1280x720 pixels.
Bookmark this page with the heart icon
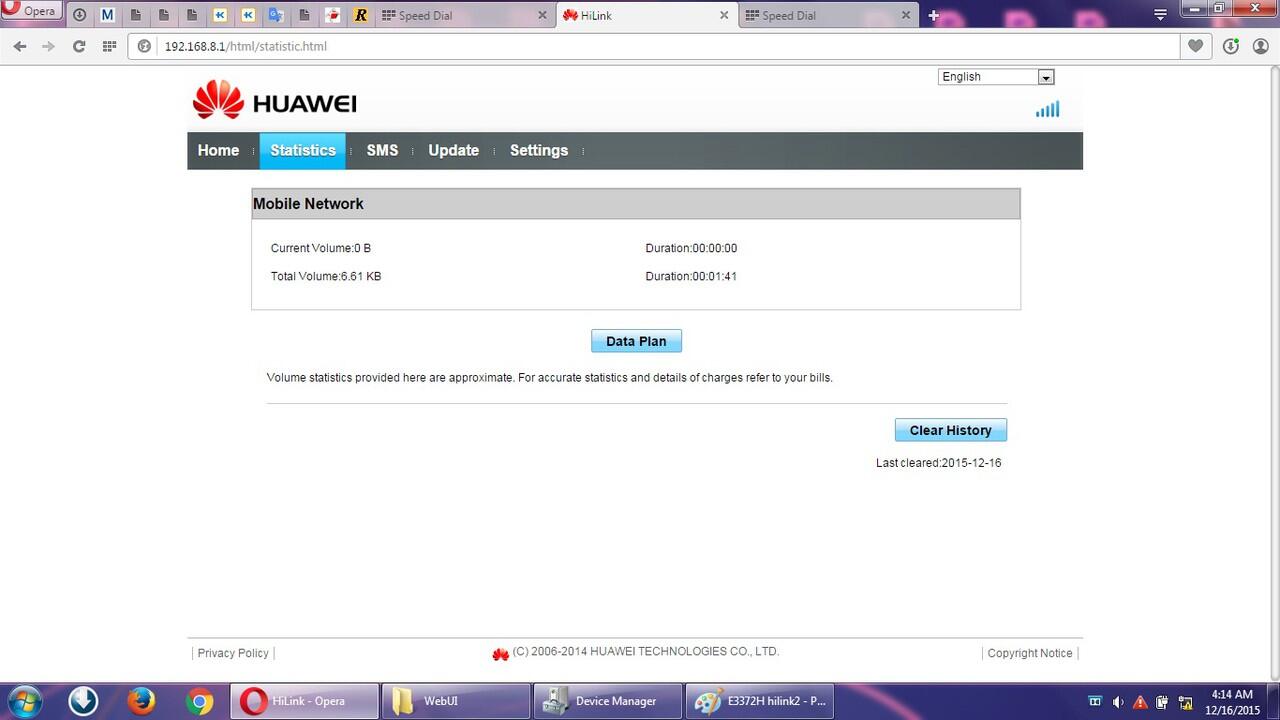(1195, 46)
